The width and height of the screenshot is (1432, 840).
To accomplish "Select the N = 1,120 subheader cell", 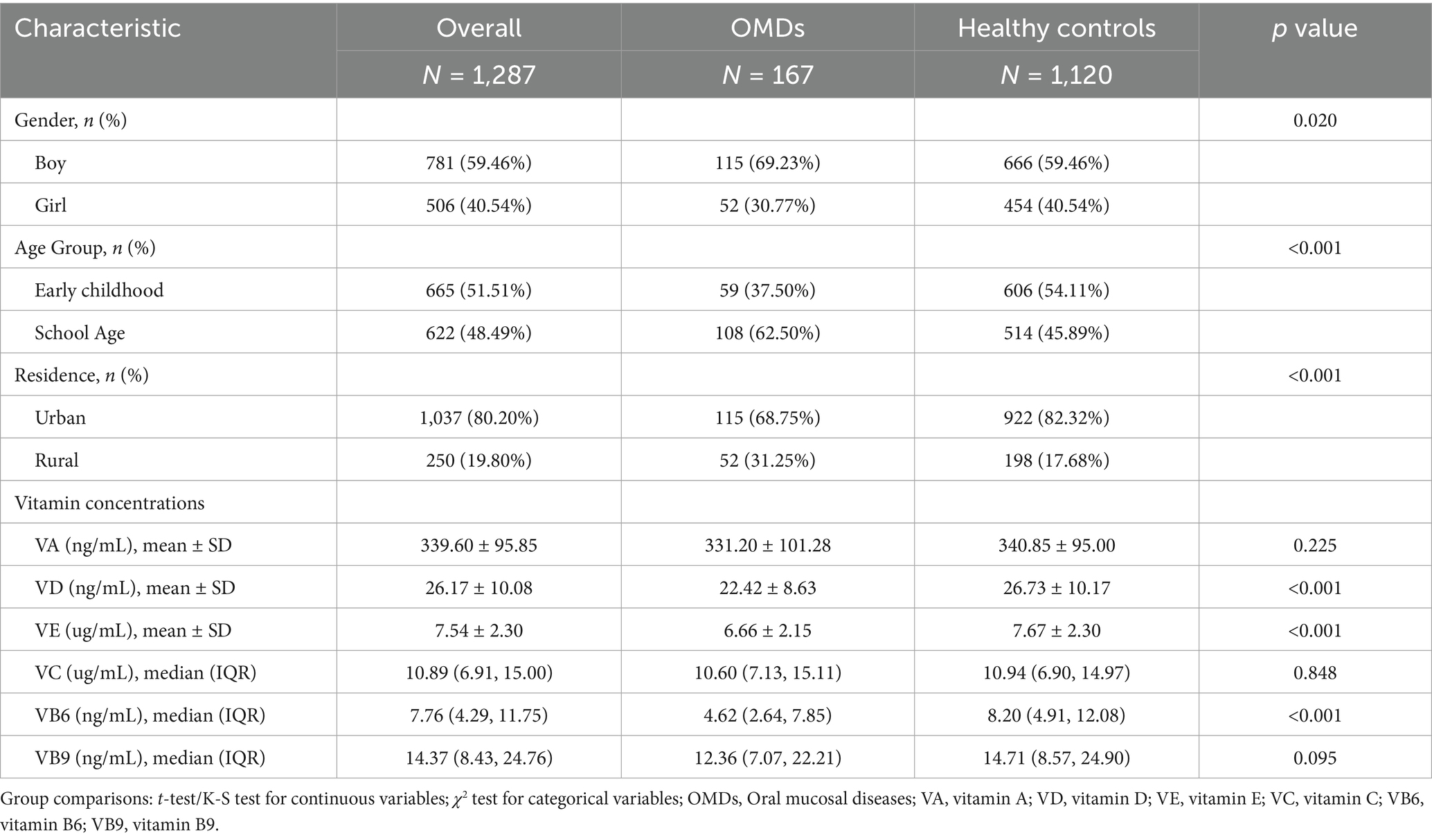I will point(1056,74).
